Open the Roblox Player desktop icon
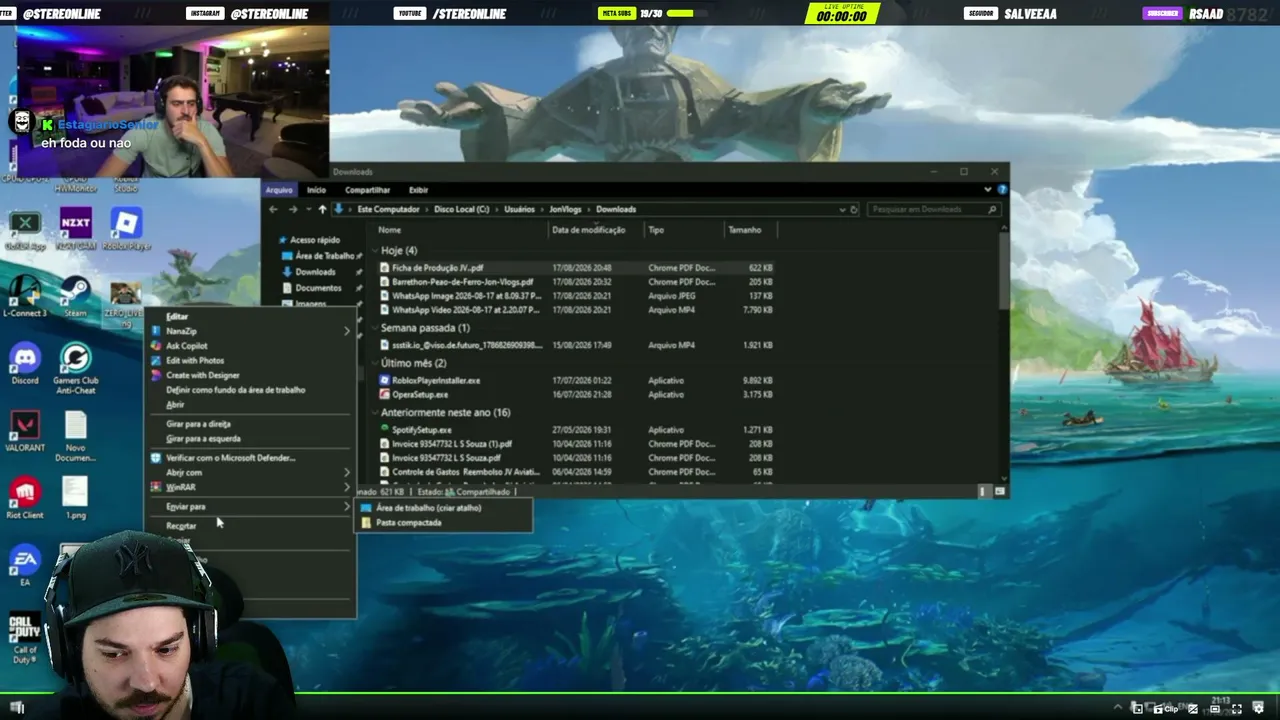 125,228
